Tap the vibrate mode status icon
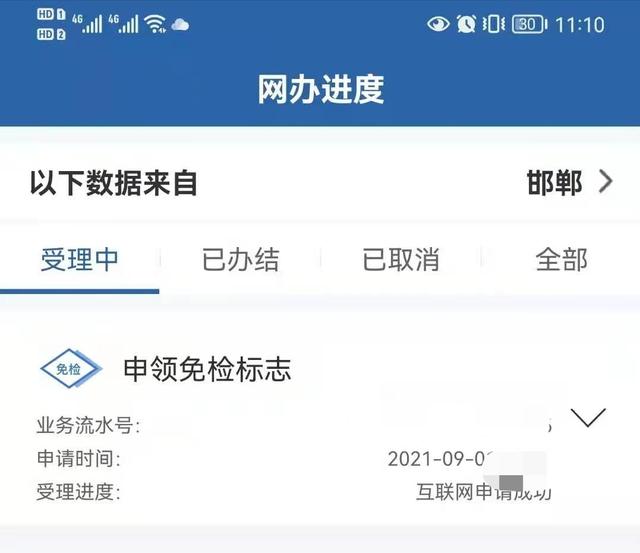 pyautogui.click(x=493, y=24)
